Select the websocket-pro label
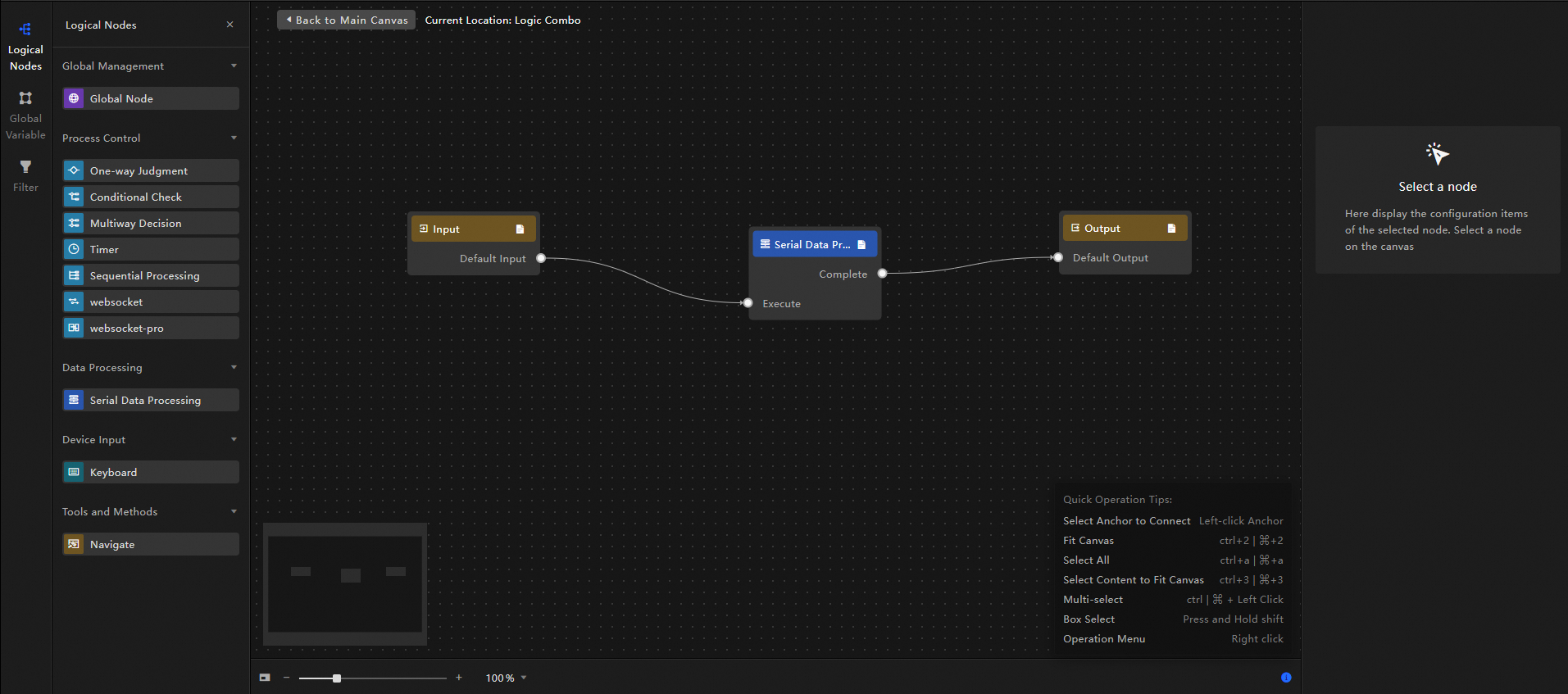This screenshot has width=1568, height=694. (x=127, y=328)
